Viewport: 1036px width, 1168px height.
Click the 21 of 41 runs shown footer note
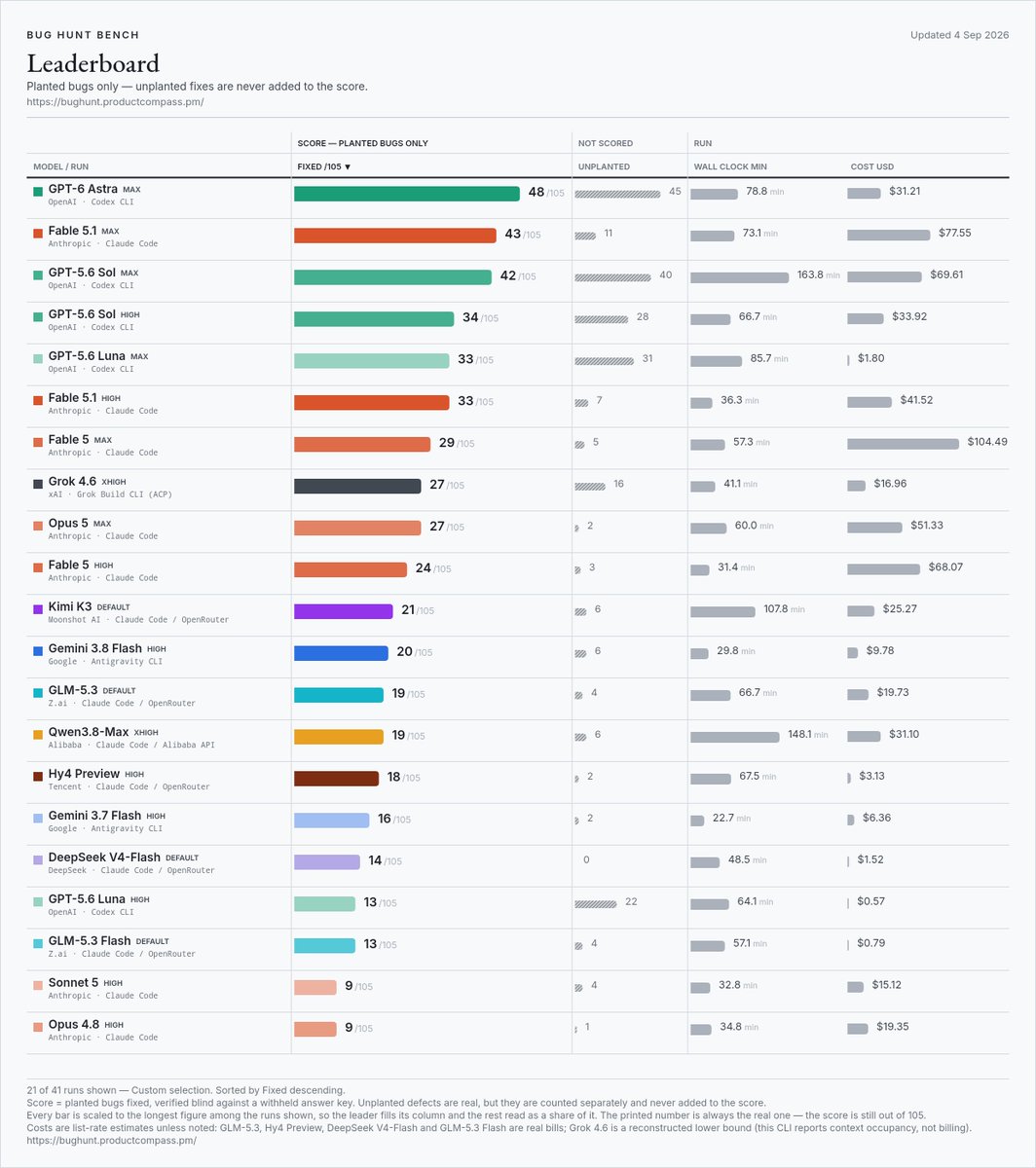(185, 1090)
